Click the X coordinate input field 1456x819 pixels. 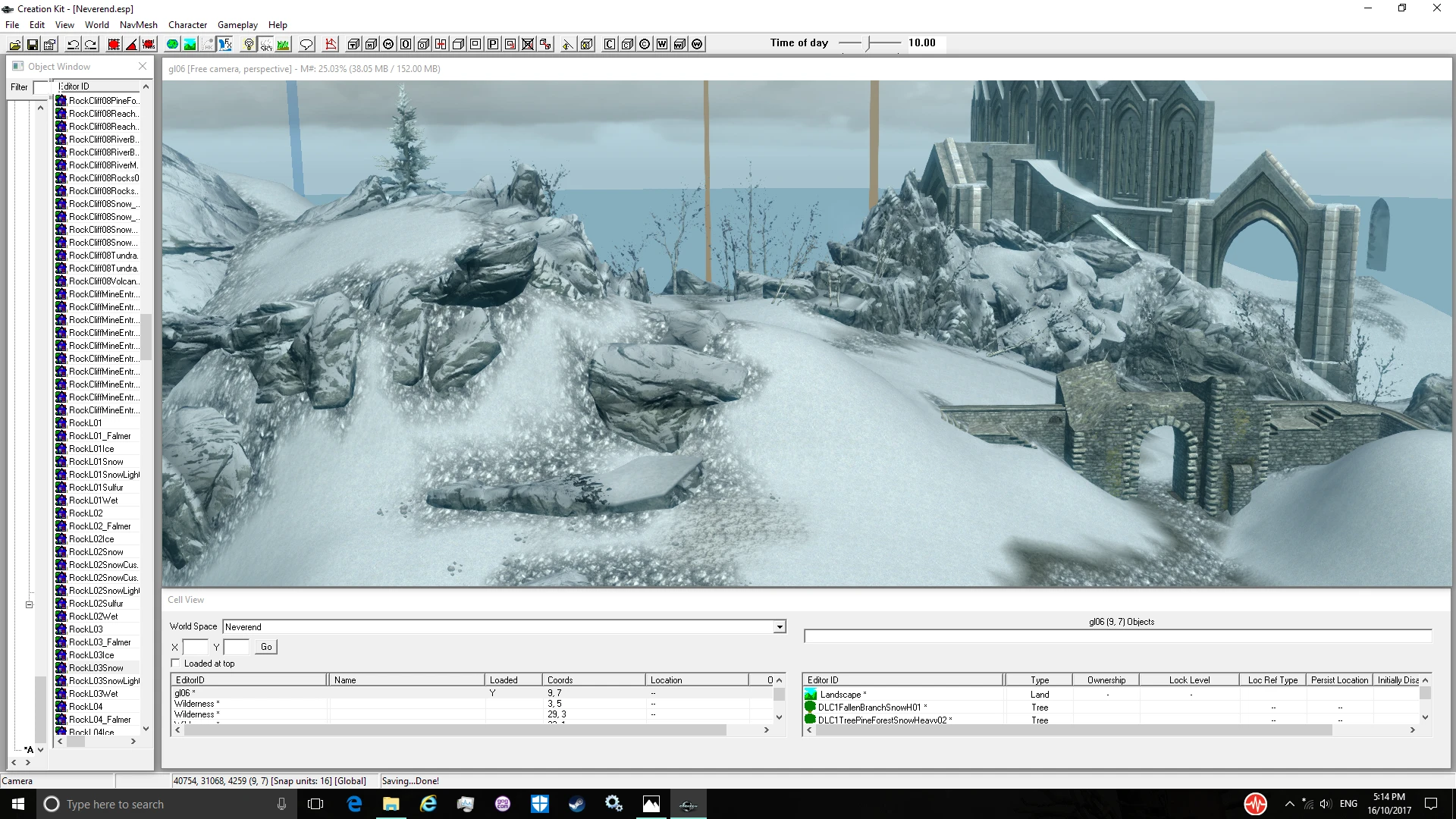pyautogui.click(x=195, y=647)
